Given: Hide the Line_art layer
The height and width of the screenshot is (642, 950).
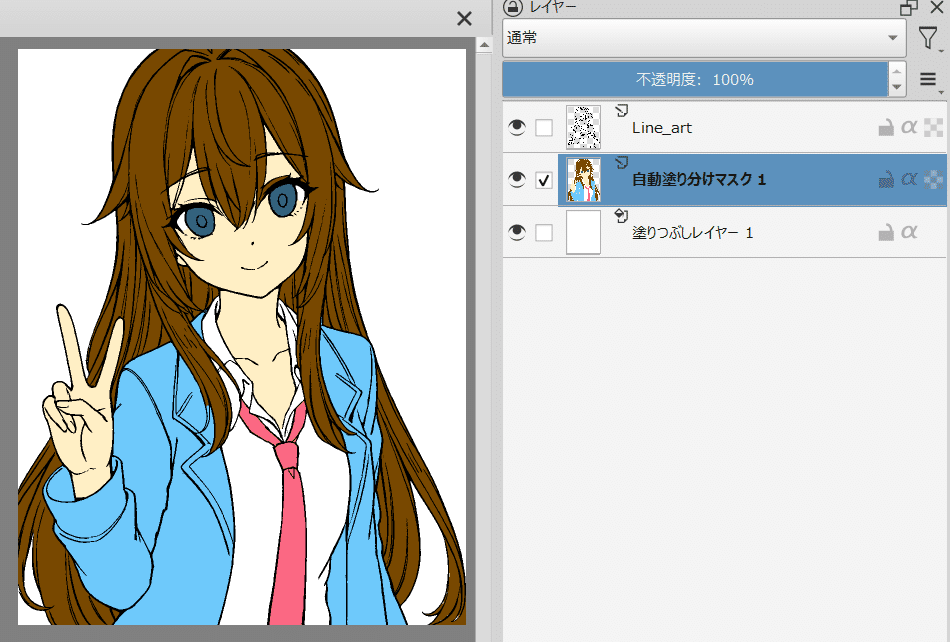Looking at the screenshot, I should tap(517, 127).
